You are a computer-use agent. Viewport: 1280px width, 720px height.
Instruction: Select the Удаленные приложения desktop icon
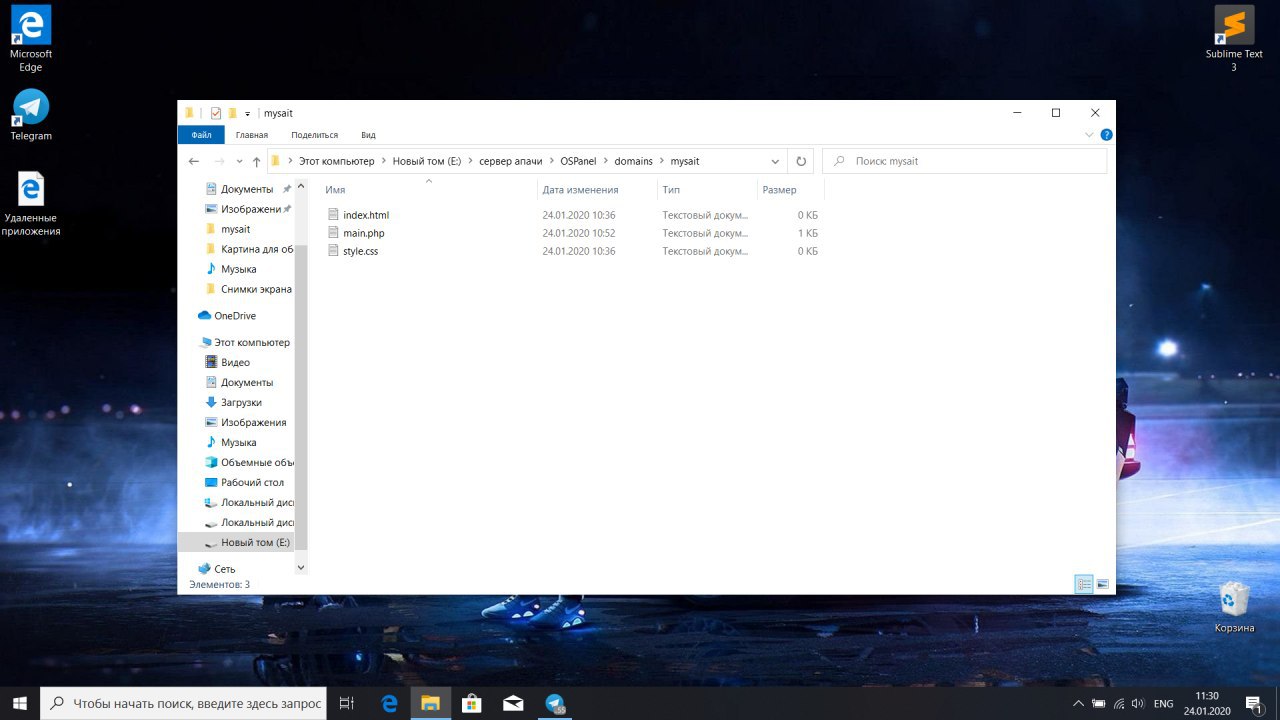tap(31, 204)
